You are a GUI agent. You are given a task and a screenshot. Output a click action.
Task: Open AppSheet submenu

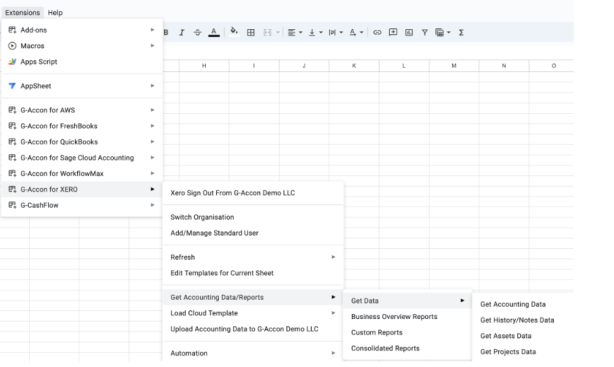(x=82, y=86)
